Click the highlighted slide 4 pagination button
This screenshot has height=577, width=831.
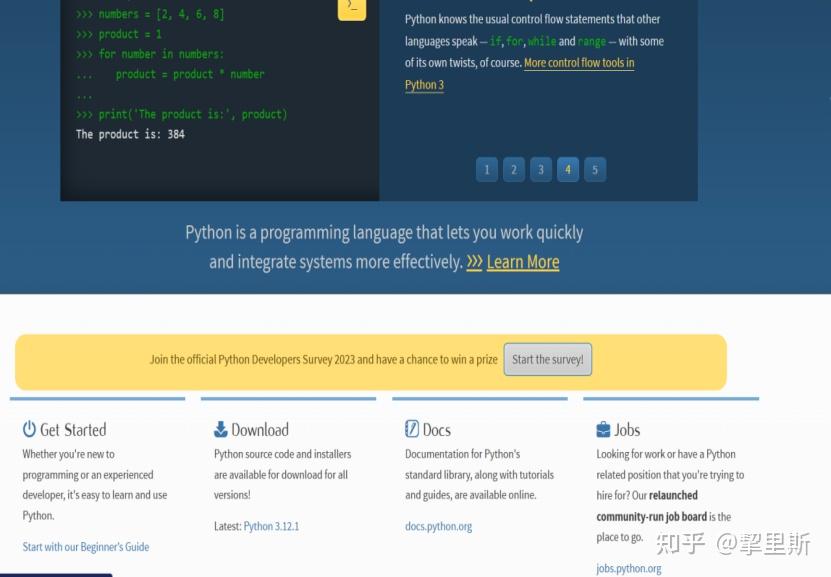coord(568,169)
